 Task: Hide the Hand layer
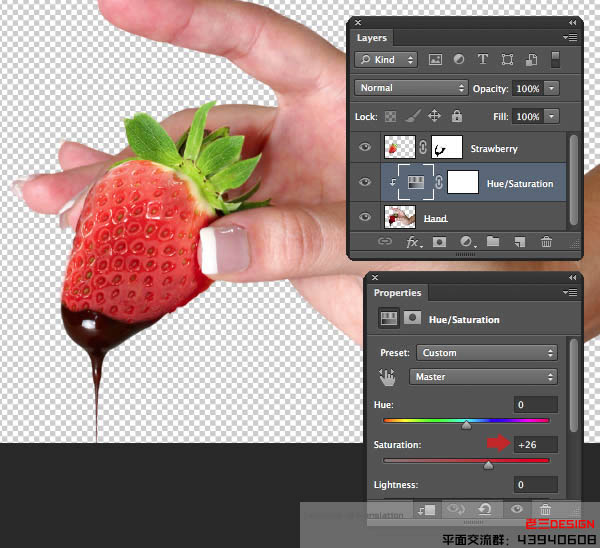pos(365,217)
